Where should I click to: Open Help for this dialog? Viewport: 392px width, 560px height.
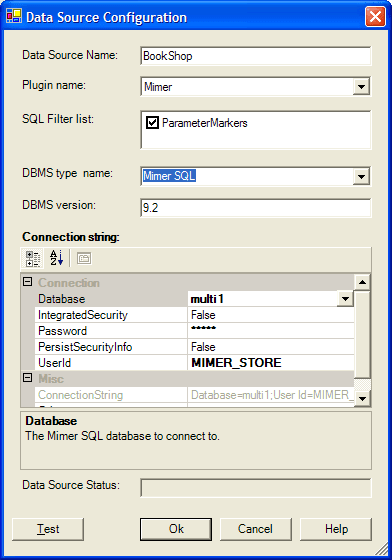click(336, 529)
